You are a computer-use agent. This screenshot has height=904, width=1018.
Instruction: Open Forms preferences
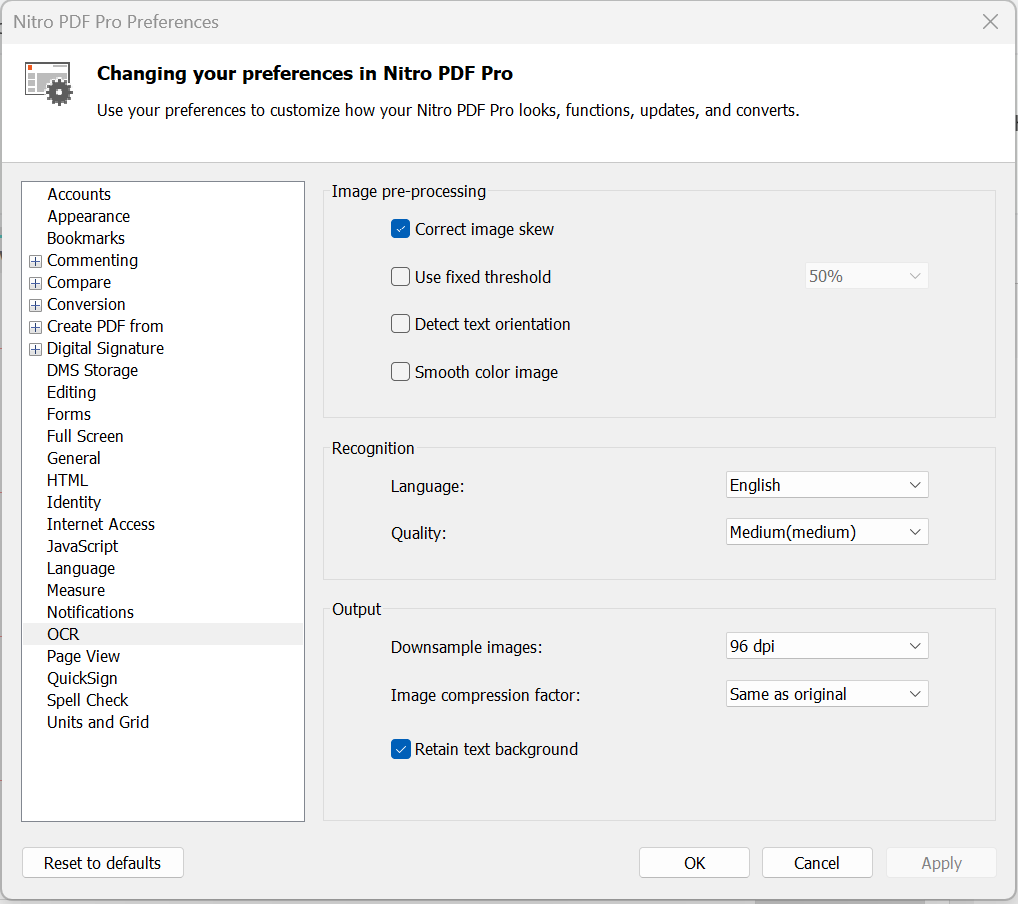(69, 414)
